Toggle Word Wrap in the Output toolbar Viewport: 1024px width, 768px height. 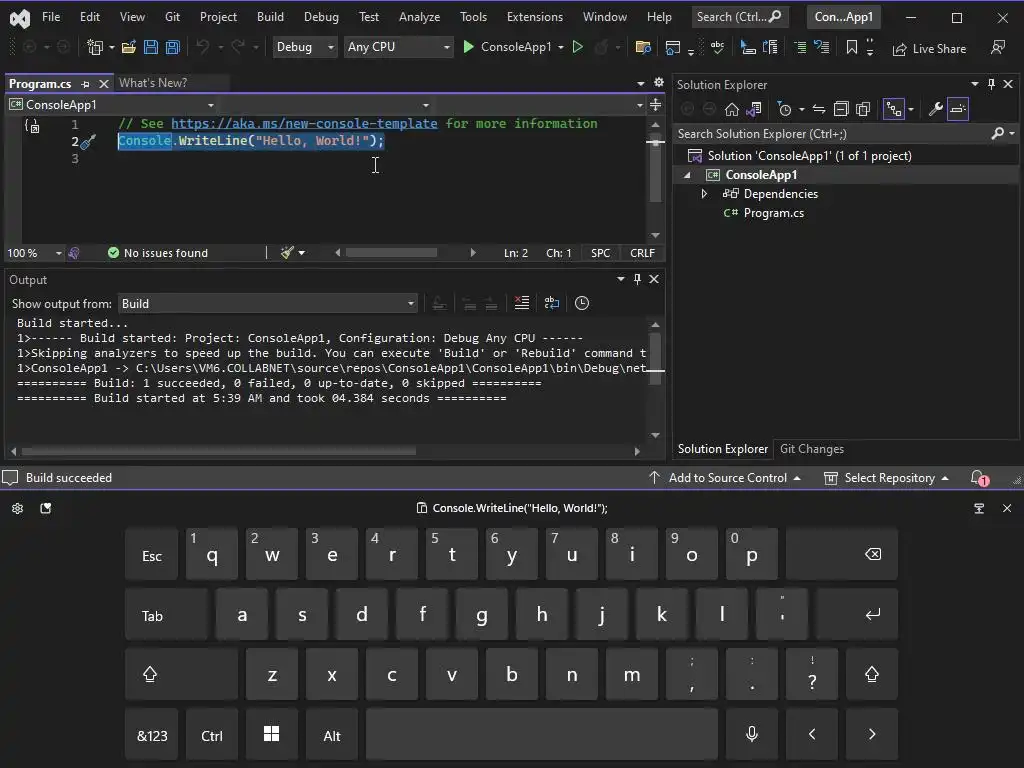click(552, 303)
